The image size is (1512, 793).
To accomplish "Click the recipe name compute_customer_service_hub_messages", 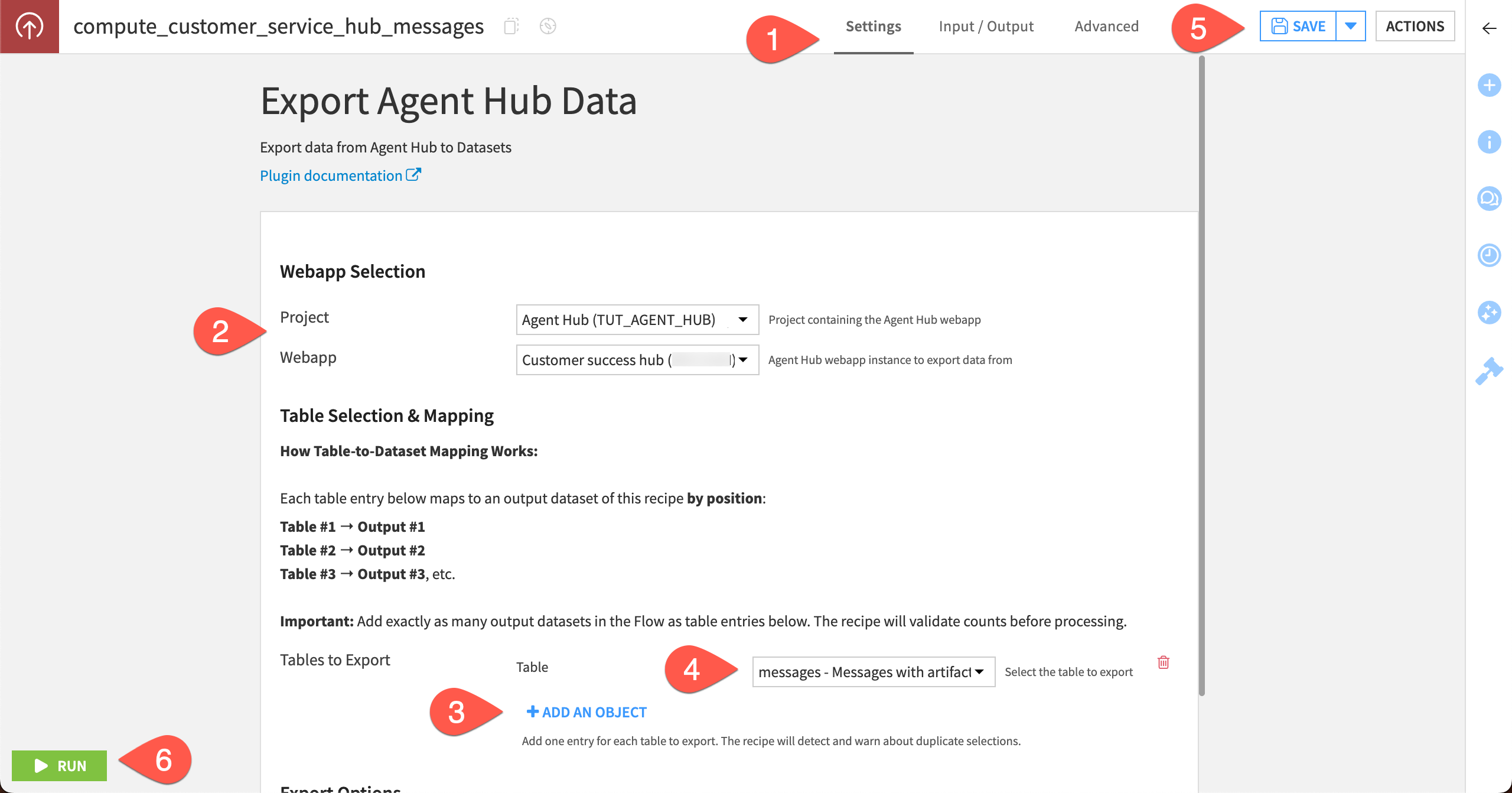I will pyautogui.click(x=278, y=27).
